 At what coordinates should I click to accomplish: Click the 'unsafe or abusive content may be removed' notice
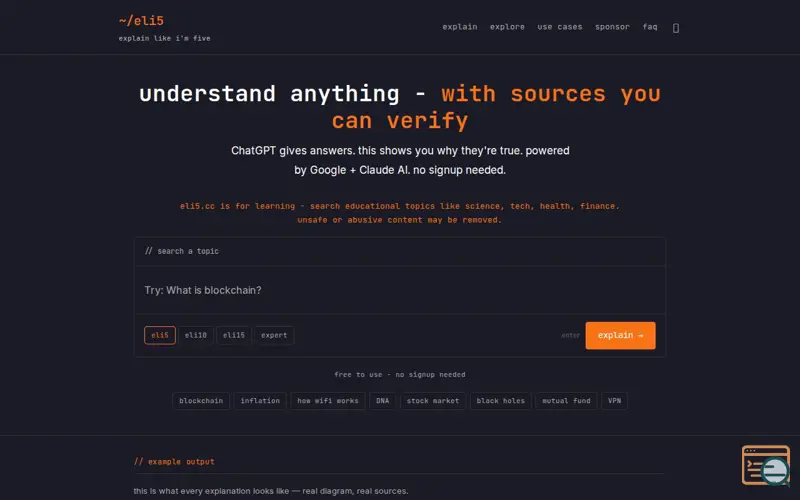(399, 220)
